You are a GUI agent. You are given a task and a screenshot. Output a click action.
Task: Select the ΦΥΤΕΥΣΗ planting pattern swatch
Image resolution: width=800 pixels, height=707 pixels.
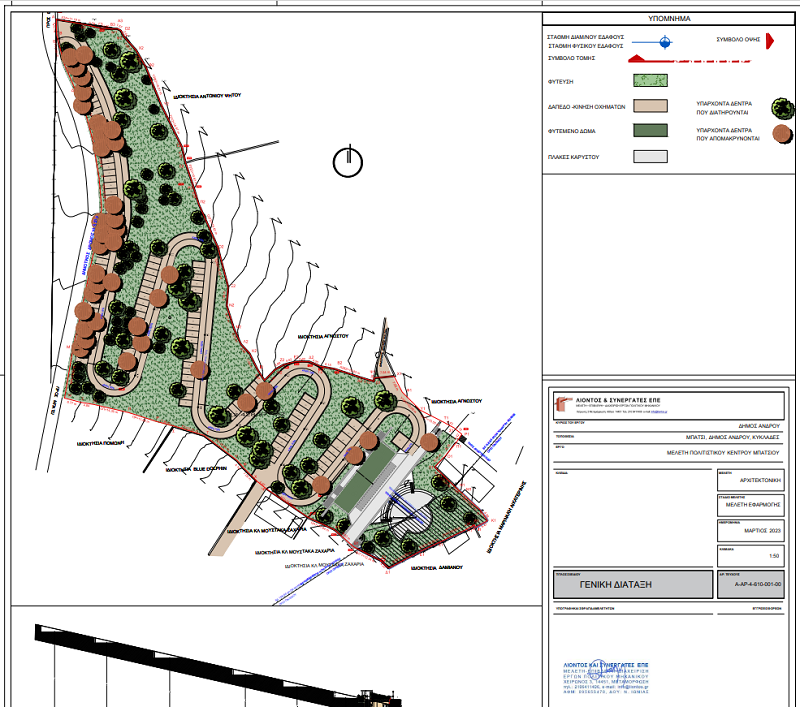(x=650, y=80)
